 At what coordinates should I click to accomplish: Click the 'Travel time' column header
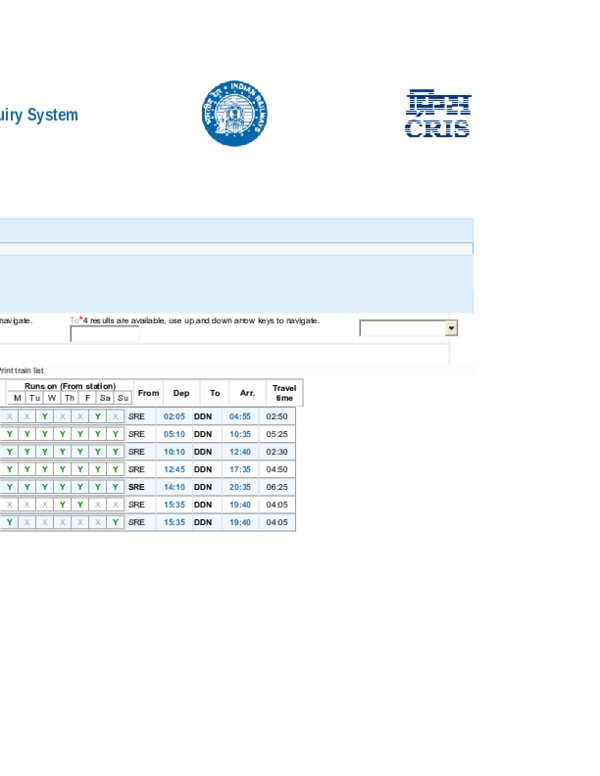coord(284,393)
